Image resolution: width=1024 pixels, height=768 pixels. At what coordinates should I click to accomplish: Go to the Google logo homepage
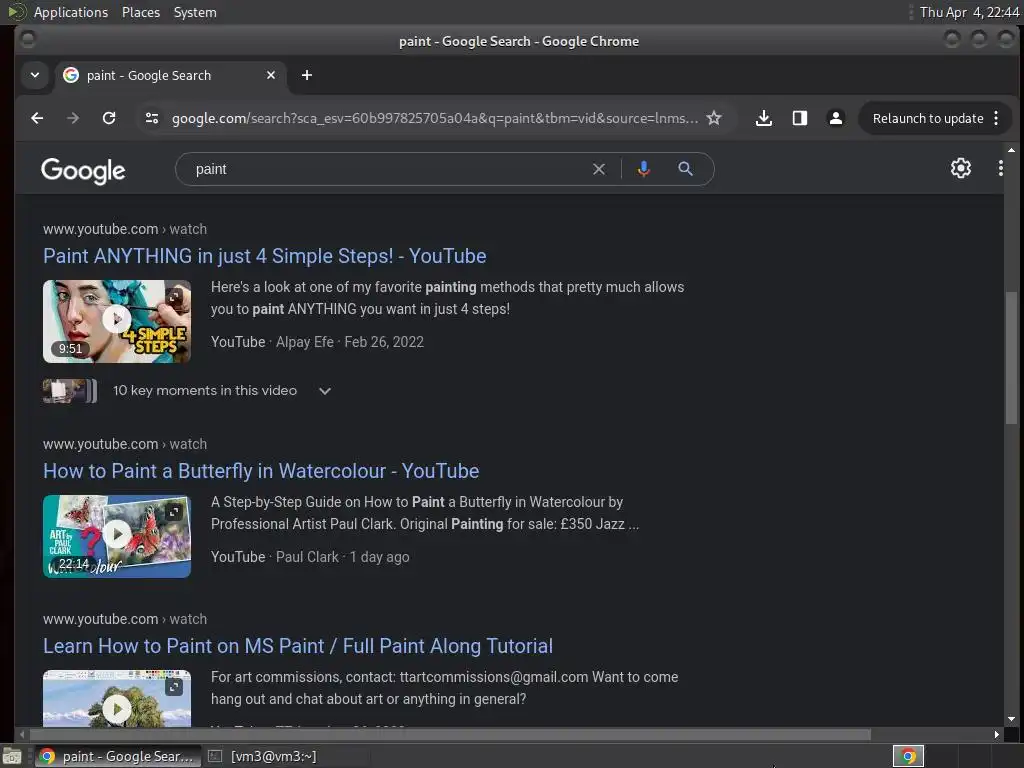click(x=83, y=170)
